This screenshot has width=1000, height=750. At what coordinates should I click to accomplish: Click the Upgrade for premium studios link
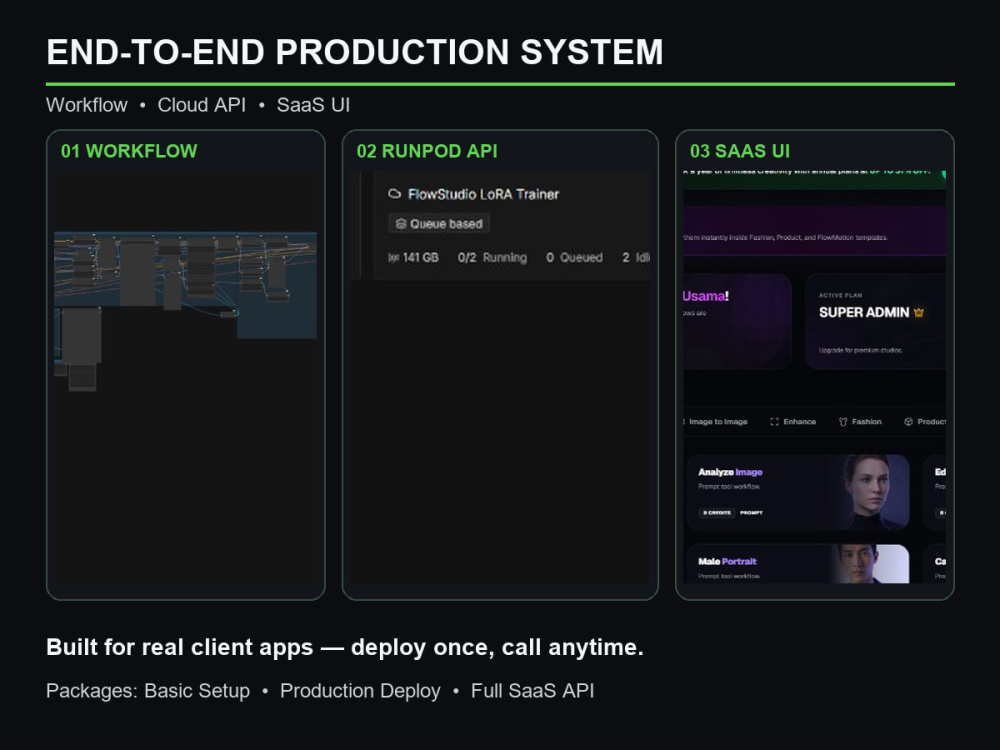click(x=860, y=350)
